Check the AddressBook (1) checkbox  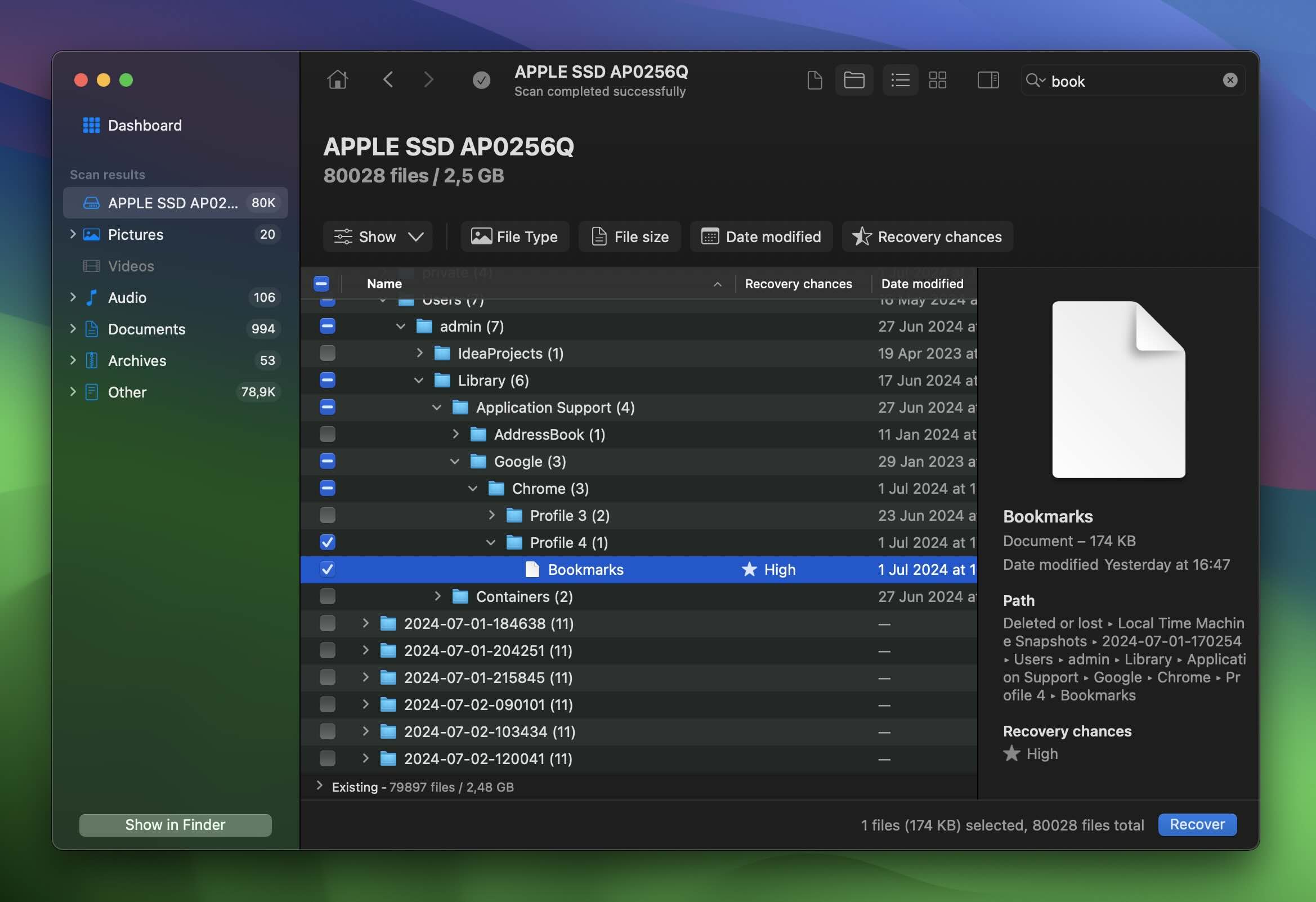pyautogui.click(x=327, y=435)
